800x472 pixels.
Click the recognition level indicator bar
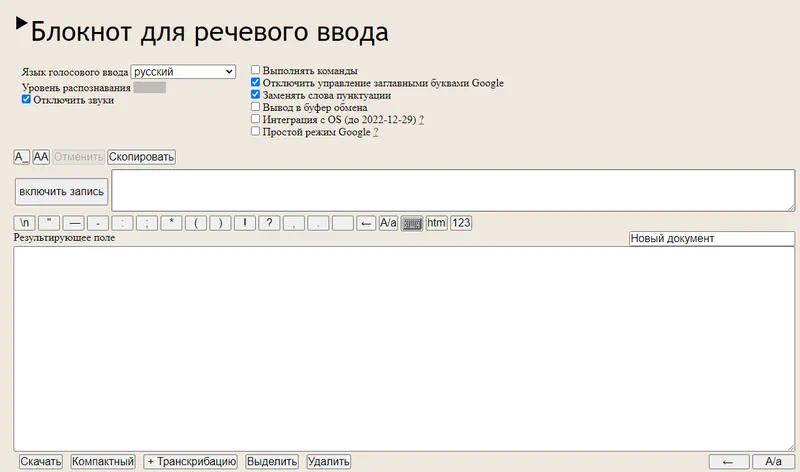tap(149, 88)
